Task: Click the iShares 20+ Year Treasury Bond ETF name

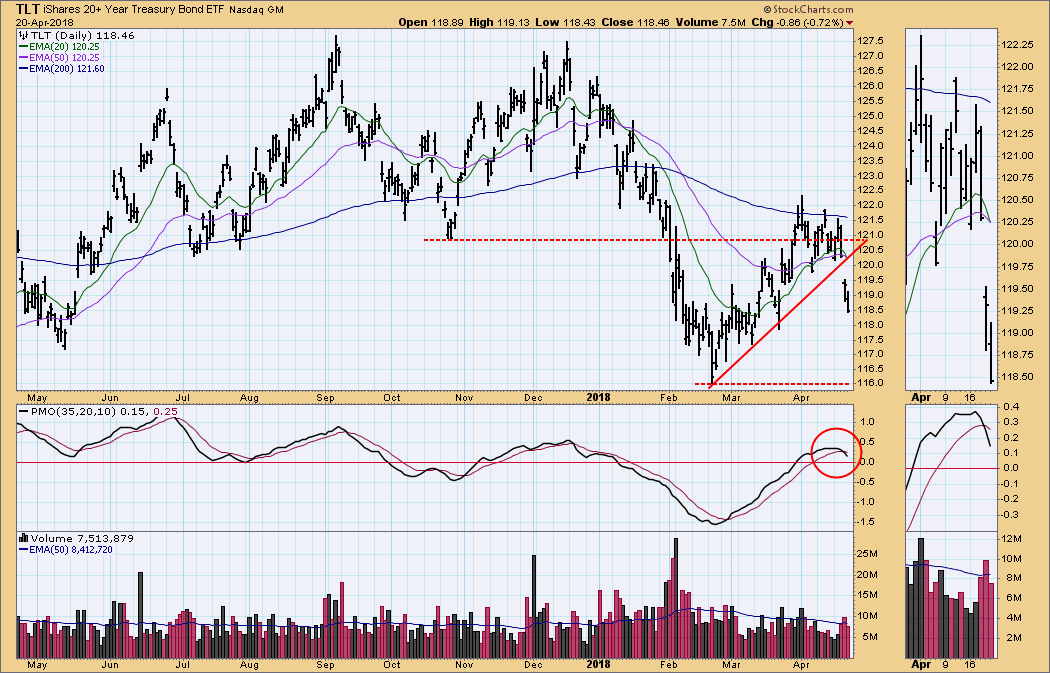Action: point(134,10)
